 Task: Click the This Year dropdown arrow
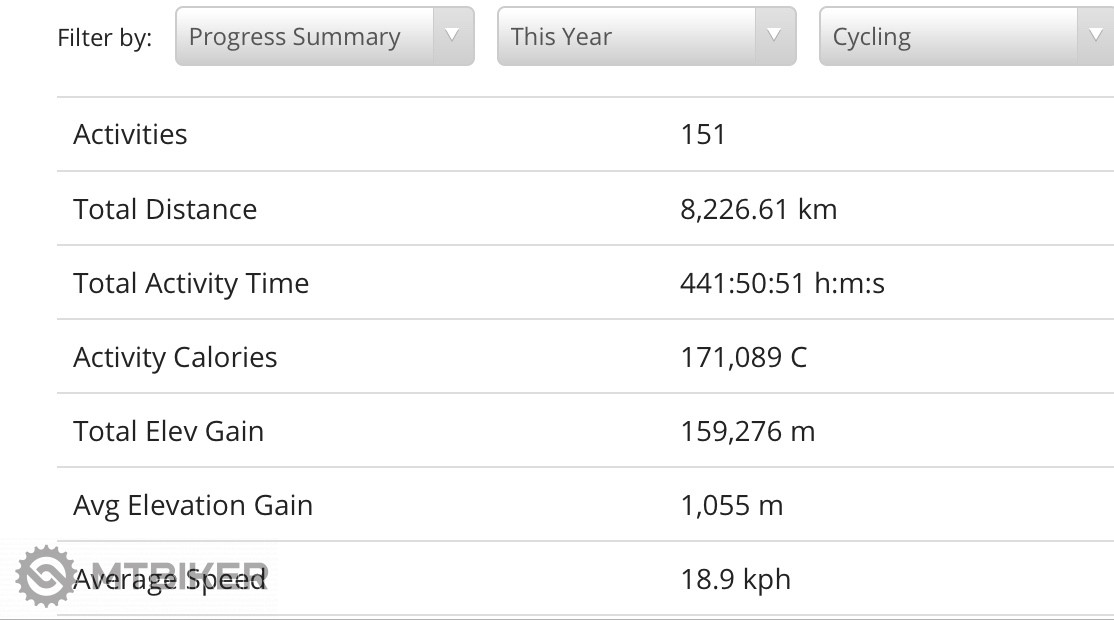tap(774, 36)
